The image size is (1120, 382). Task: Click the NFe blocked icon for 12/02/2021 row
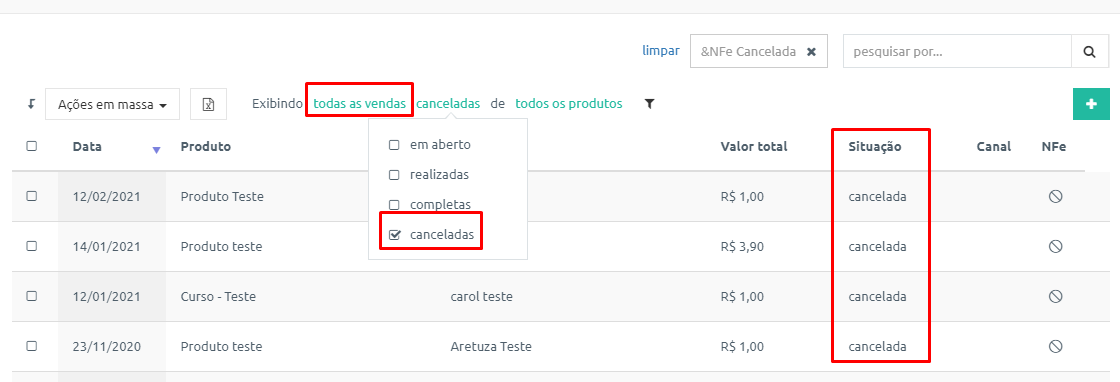coord(1055,196)
